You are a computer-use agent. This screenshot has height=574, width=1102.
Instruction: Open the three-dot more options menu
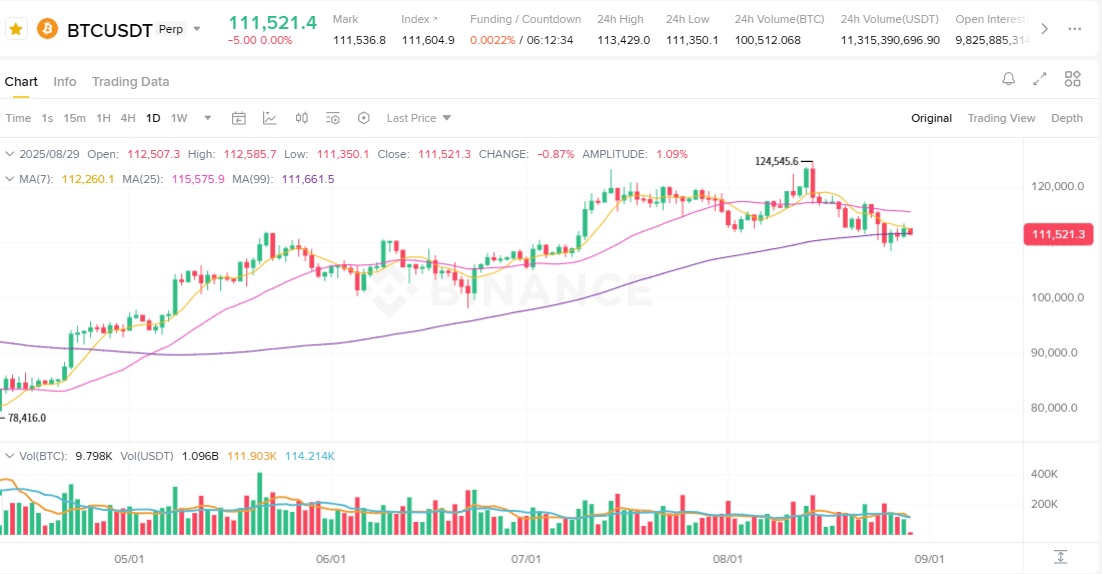(1075, 29)
